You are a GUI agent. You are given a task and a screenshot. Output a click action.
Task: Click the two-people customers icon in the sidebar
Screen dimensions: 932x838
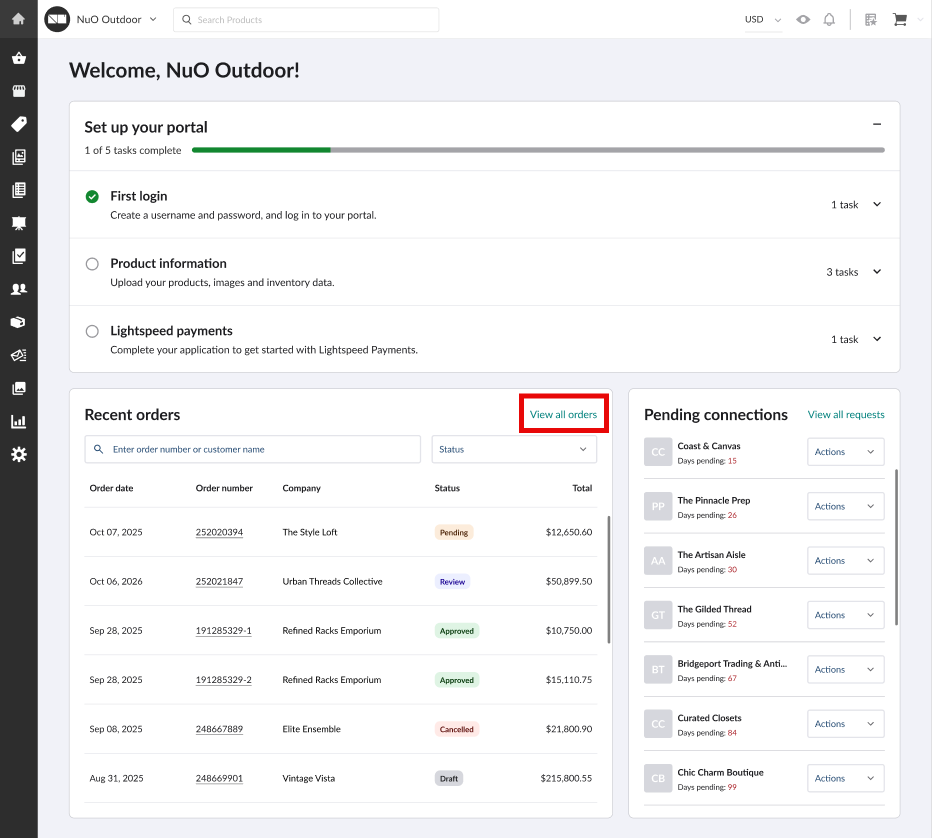point(18,289)
